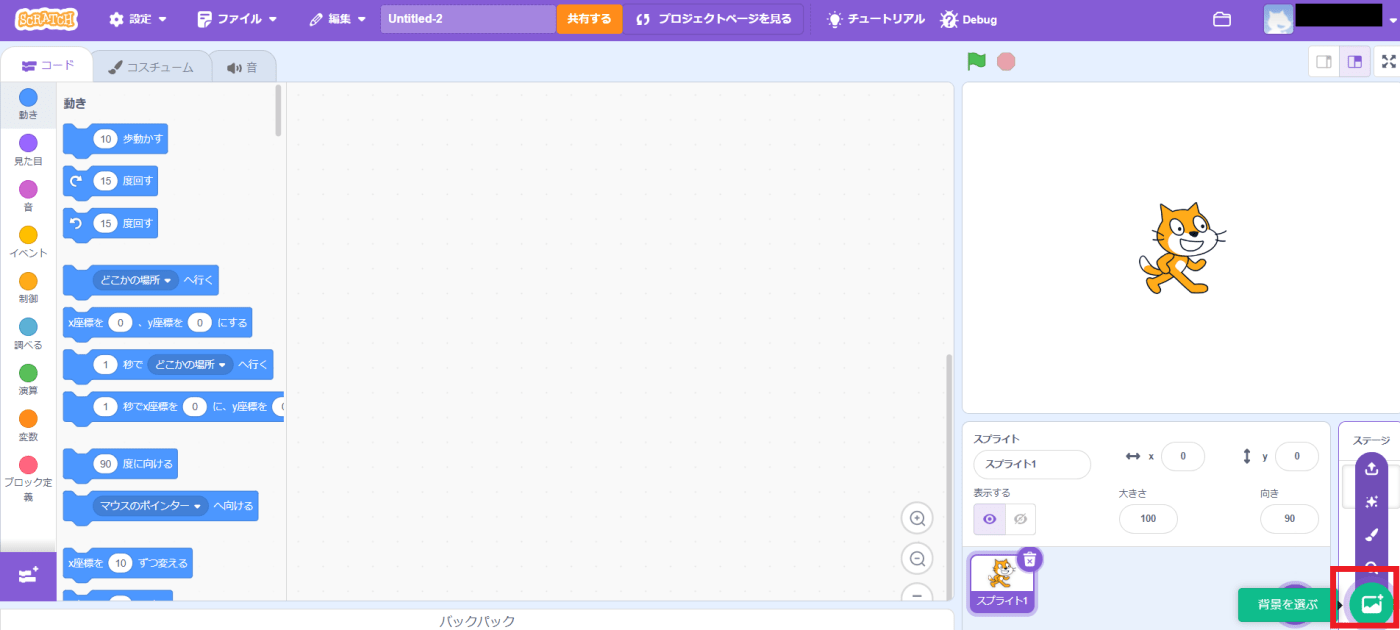Image resolution: width=1400 pixels, height=630 pixels.
Task: Switch to the コスチューム tab
Action: coord(152,67)
